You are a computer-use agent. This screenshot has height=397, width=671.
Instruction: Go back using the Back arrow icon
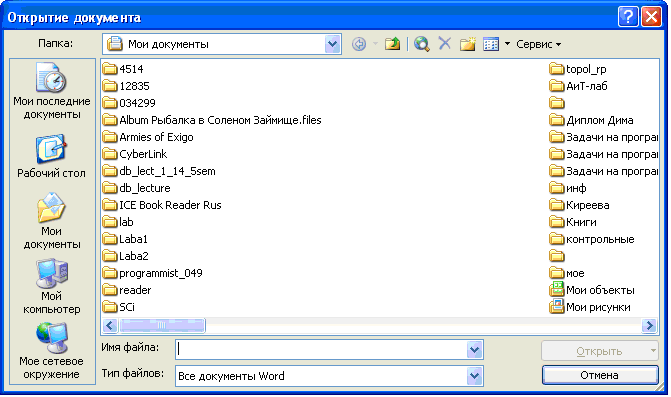pyautogui.click(x=359, y=44)
